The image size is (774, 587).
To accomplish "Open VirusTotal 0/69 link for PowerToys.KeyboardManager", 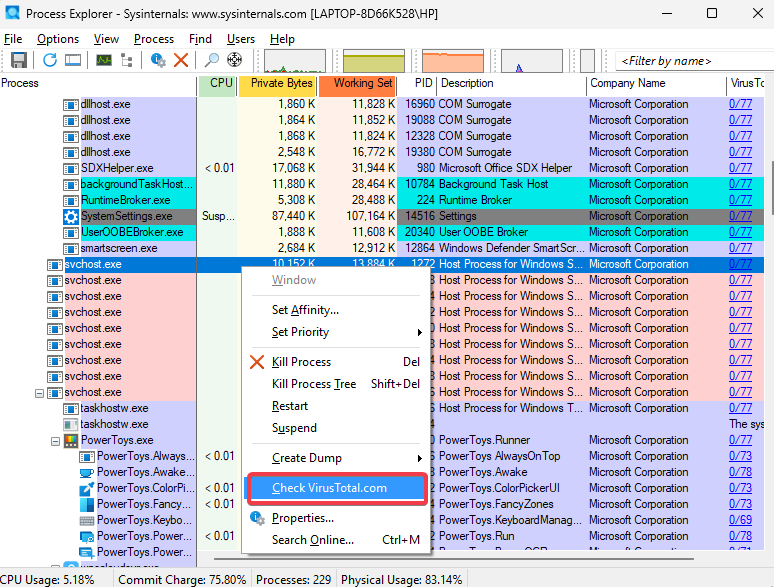I will pyautogui.click(x=740, y=520).
